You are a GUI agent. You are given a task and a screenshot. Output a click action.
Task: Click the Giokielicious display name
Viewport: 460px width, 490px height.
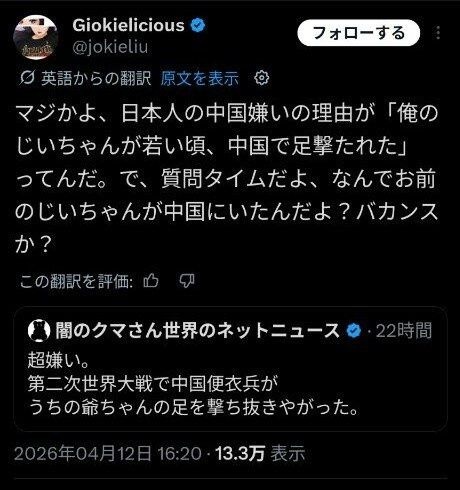(x=128, y=25)
